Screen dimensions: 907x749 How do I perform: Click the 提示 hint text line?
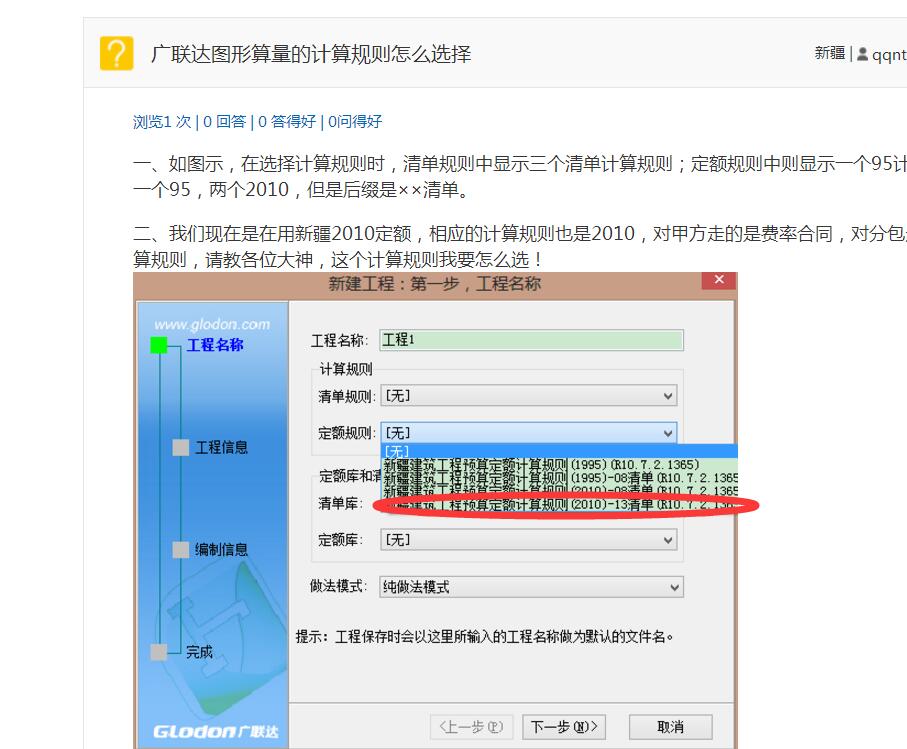[485, 637]
